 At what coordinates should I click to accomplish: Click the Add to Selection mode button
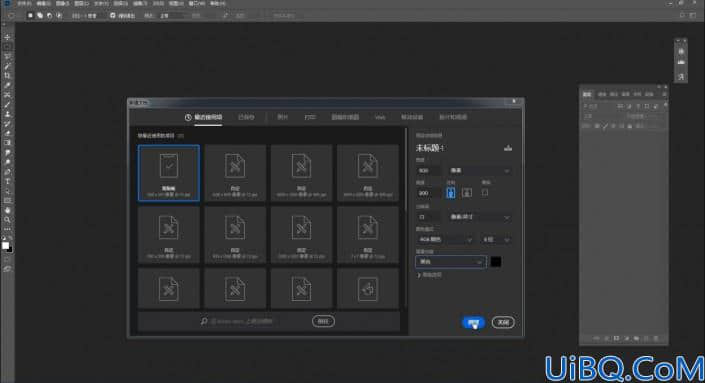[40, 15]
